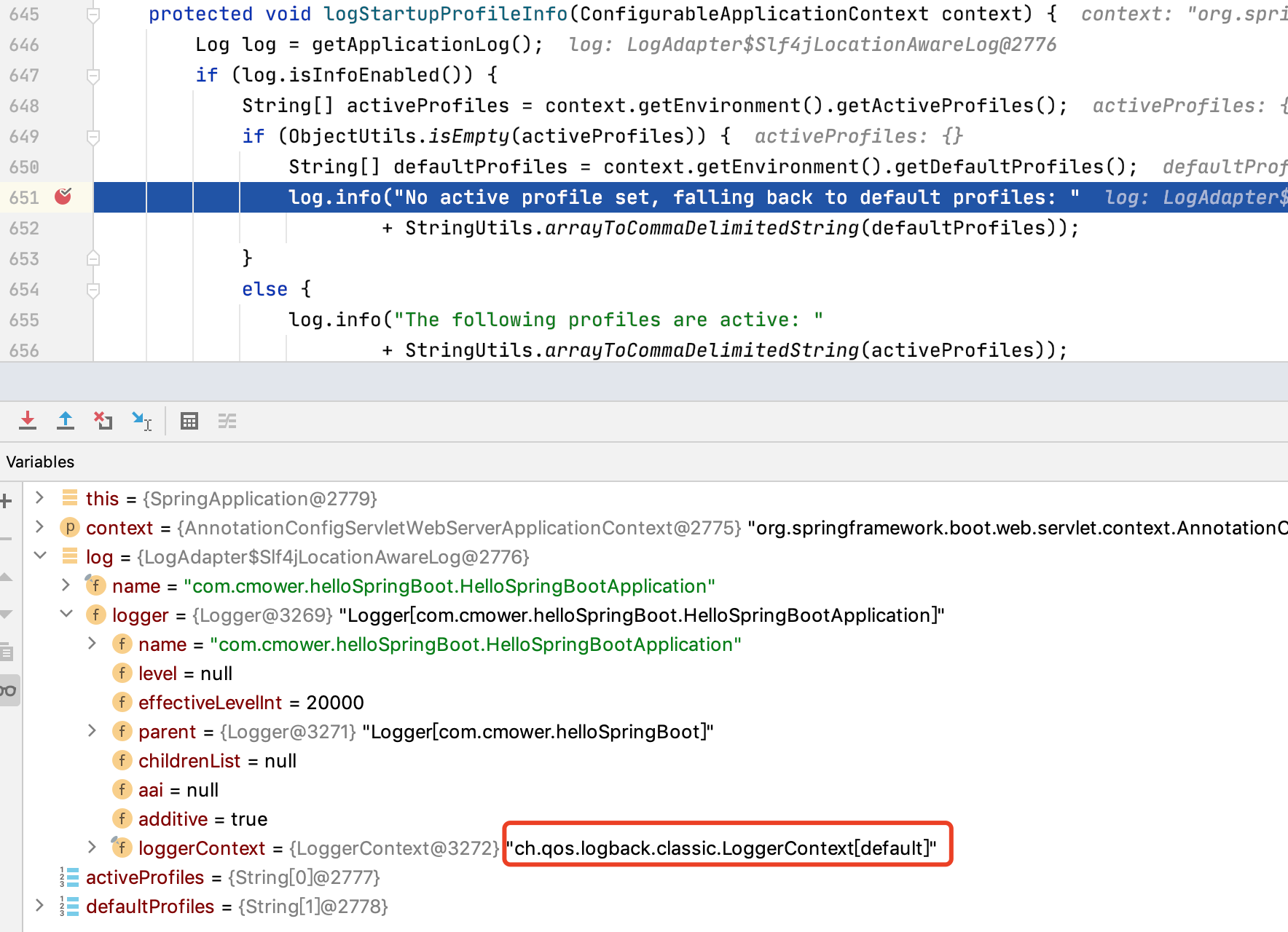Select the Variables panel tab
Screen dimensions: 1288x932
pos(41,462)
